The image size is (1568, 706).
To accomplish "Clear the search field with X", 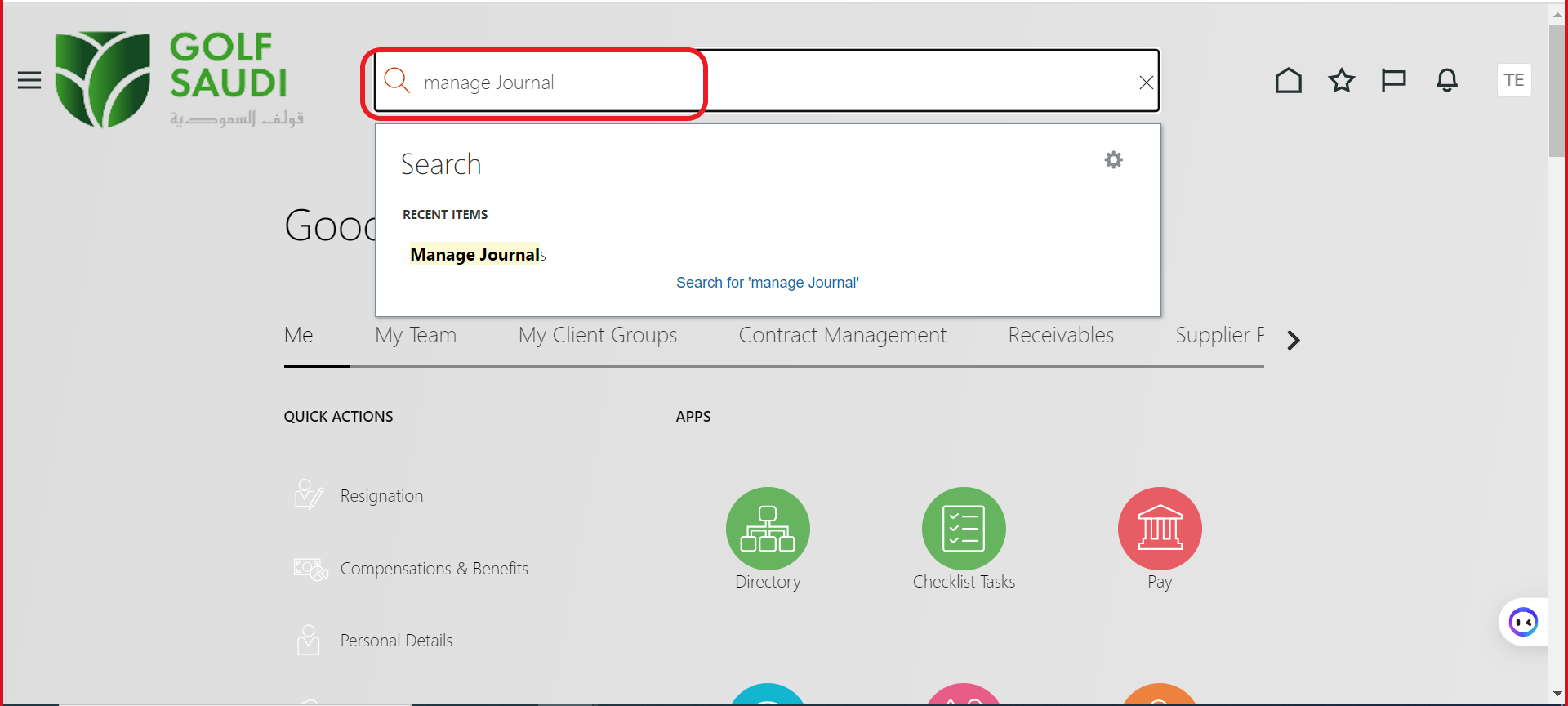I will [x=1146, y=82].
